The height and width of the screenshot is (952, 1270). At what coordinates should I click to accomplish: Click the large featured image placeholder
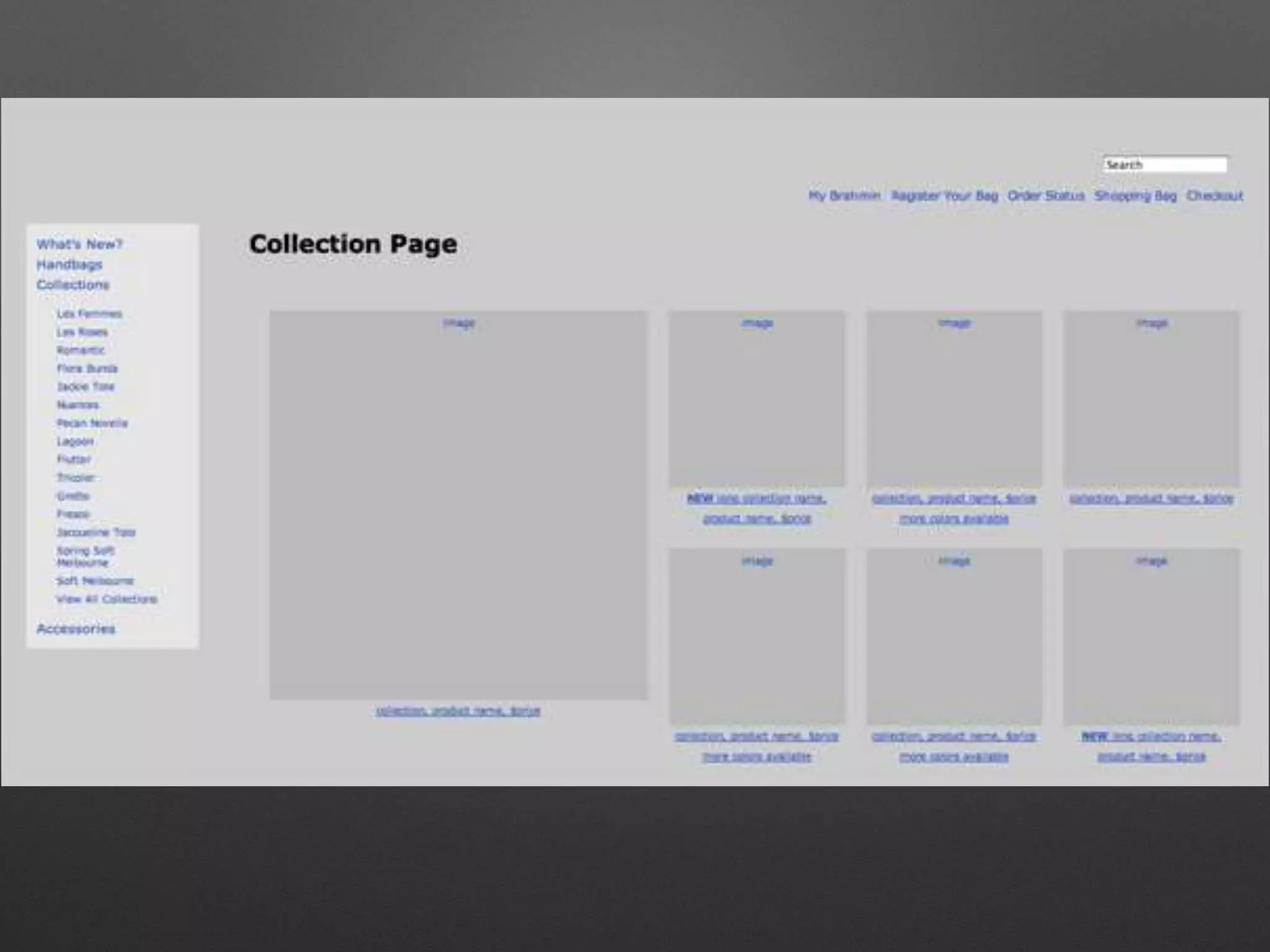pyautogui.click(x=458, y=505)
